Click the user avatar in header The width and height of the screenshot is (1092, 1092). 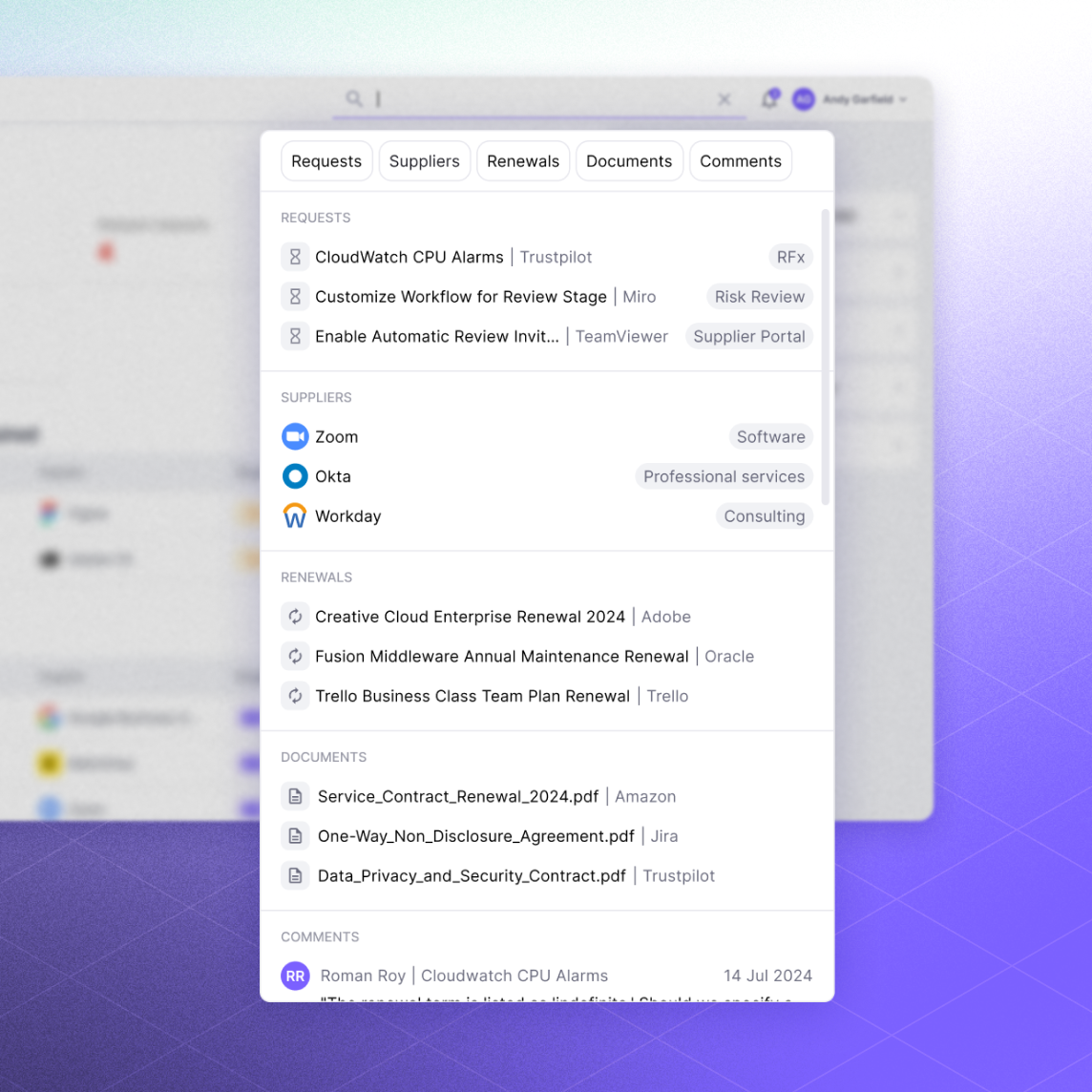pos(804,99)
